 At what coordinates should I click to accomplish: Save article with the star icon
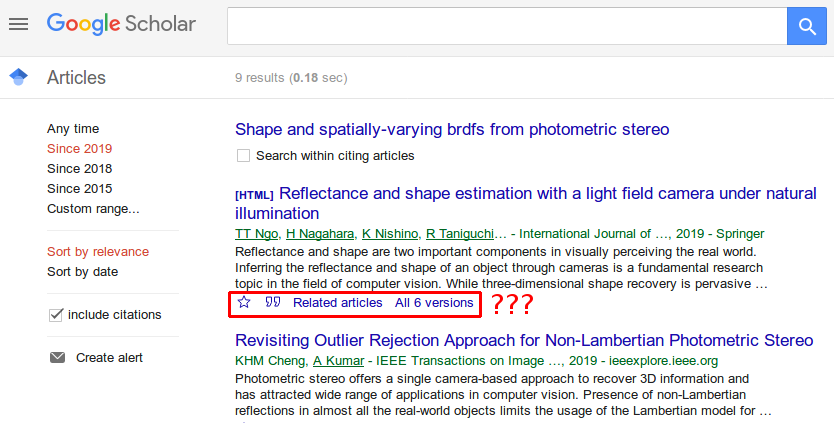point(245,302)
